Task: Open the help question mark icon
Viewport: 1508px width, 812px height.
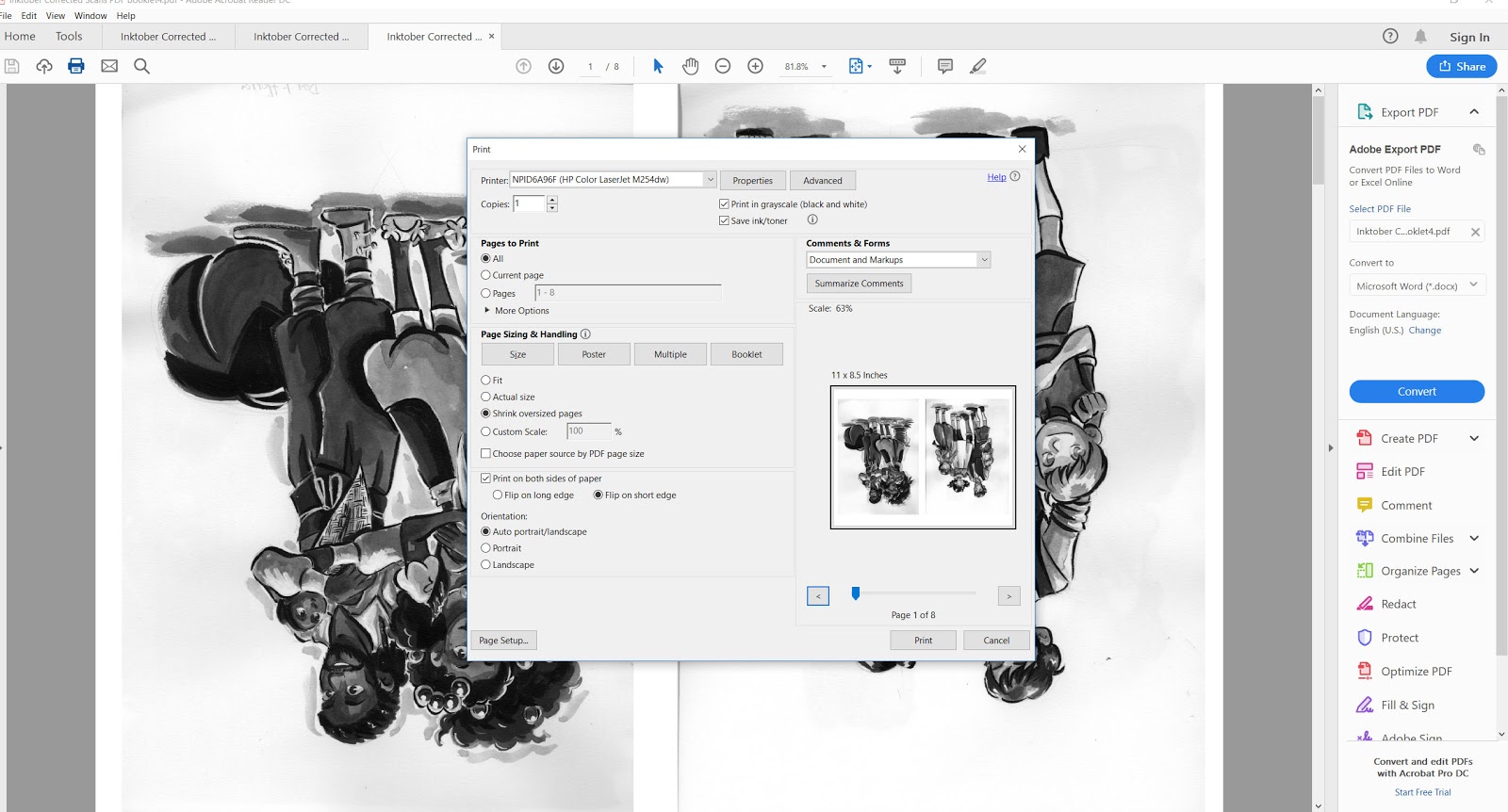Action: click(x=1390, y=36)
